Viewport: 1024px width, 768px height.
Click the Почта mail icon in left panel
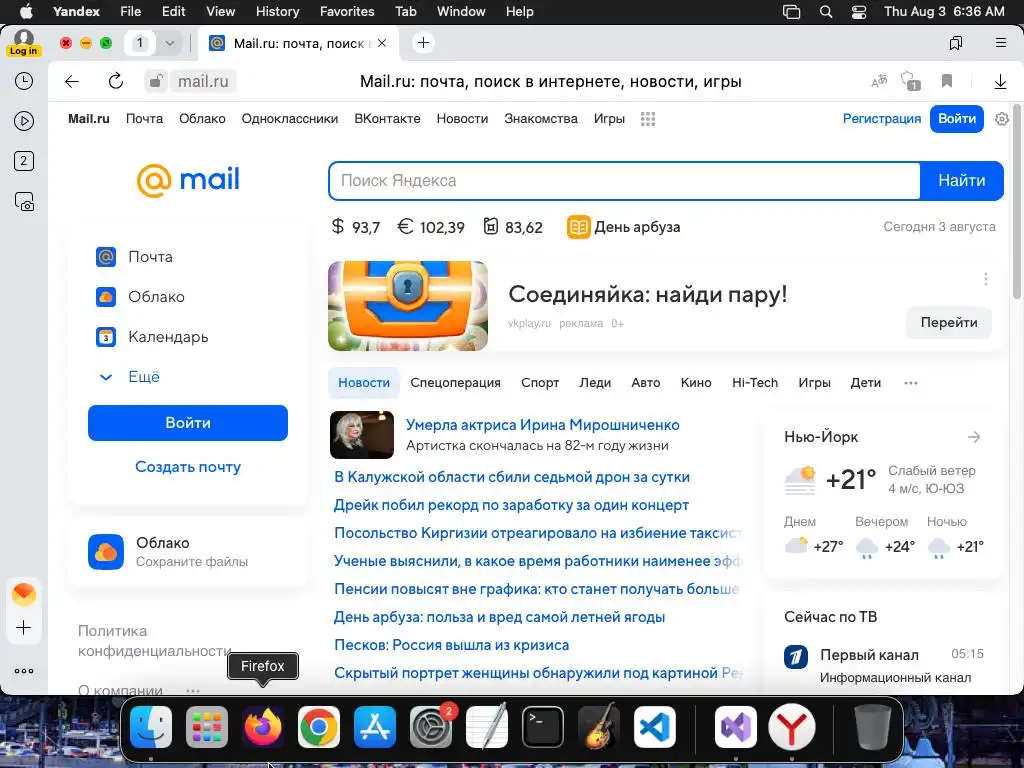pos(106,257)
